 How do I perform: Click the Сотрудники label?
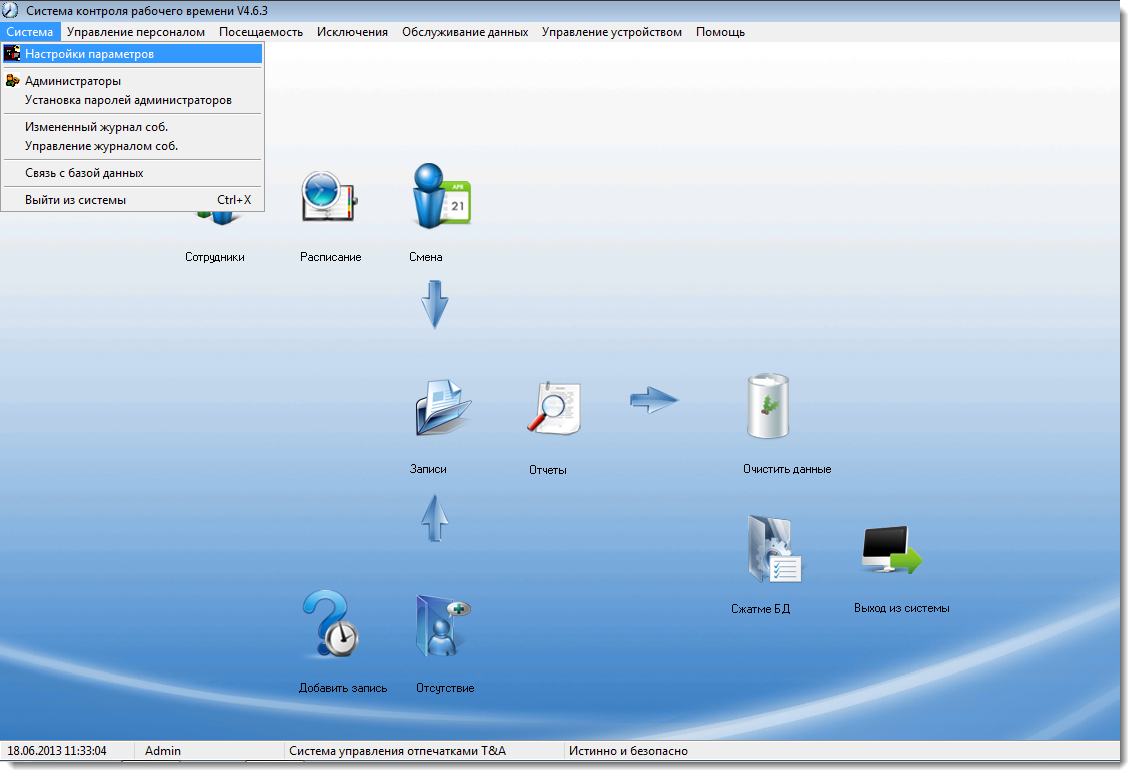pyautogui.click(x=214, y=257)
